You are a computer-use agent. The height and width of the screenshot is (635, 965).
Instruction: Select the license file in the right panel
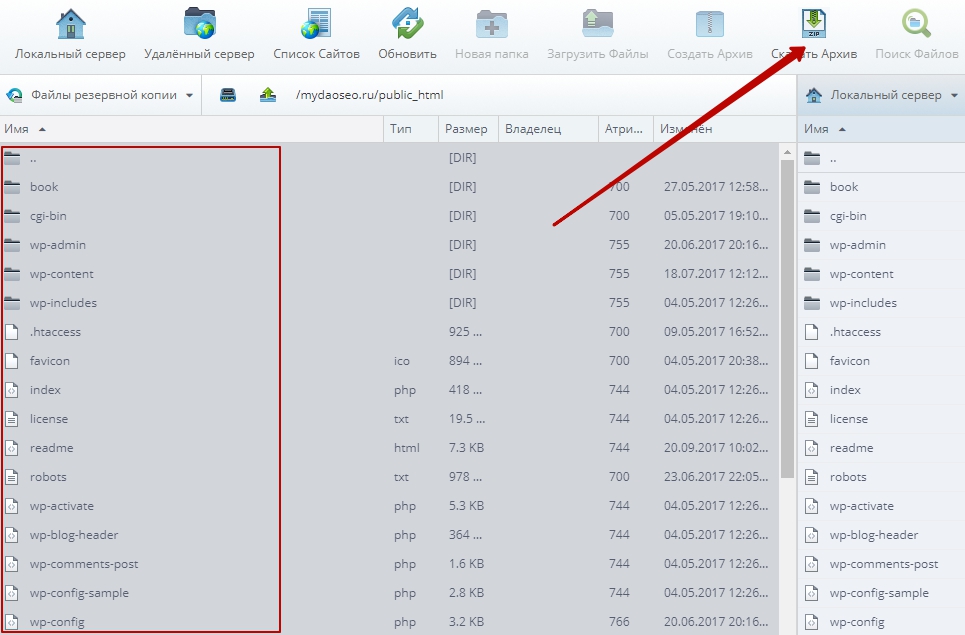tap(881, 419)
